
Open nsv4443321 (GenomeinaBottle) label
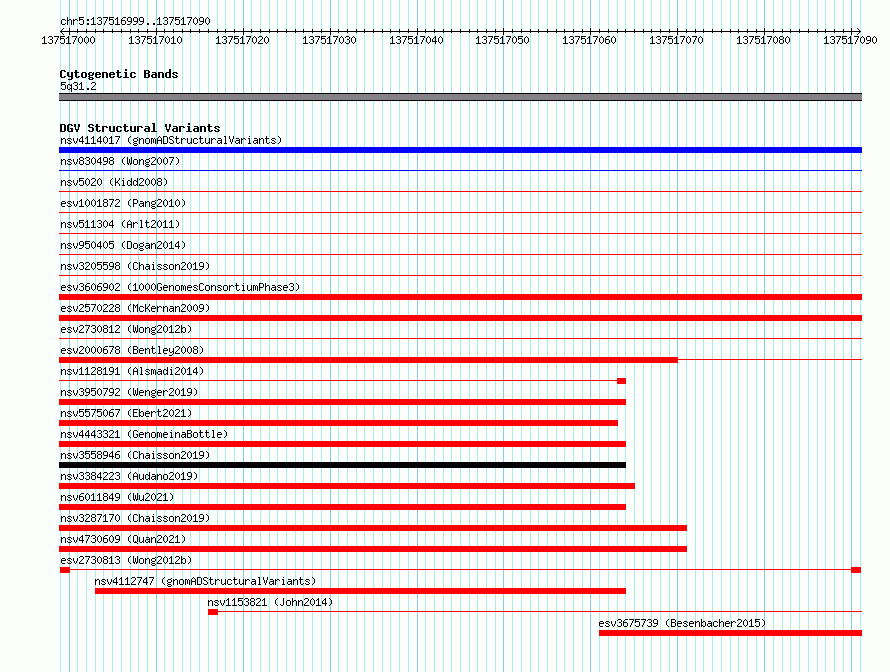click(x=144, y=434)
